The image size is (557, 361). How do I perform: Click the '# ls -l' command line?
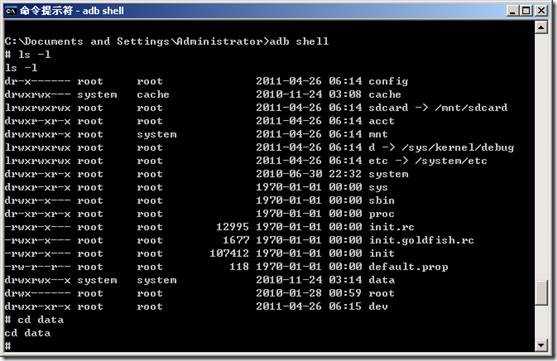(x=28, y=54)
